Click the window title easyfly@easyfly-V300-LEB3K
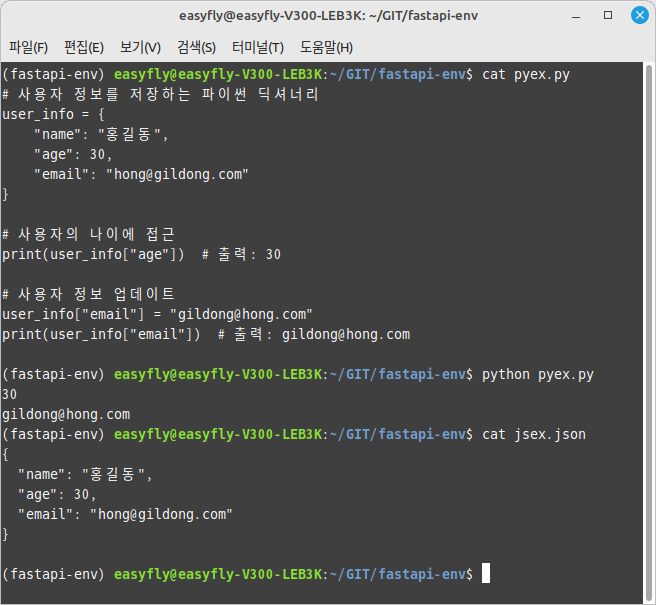Image resolution: width=656 pixels, height=605 pixels. (328, 15)
